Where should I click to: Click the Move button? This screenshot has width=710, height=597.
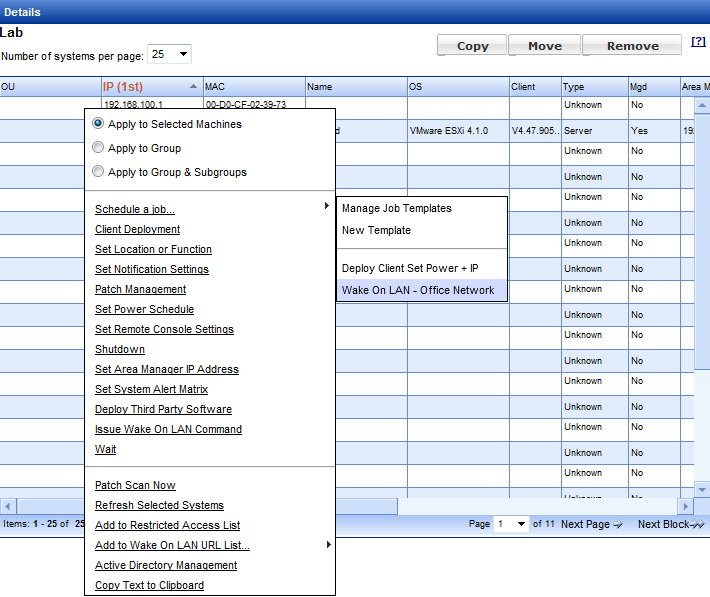coord(544,46)
